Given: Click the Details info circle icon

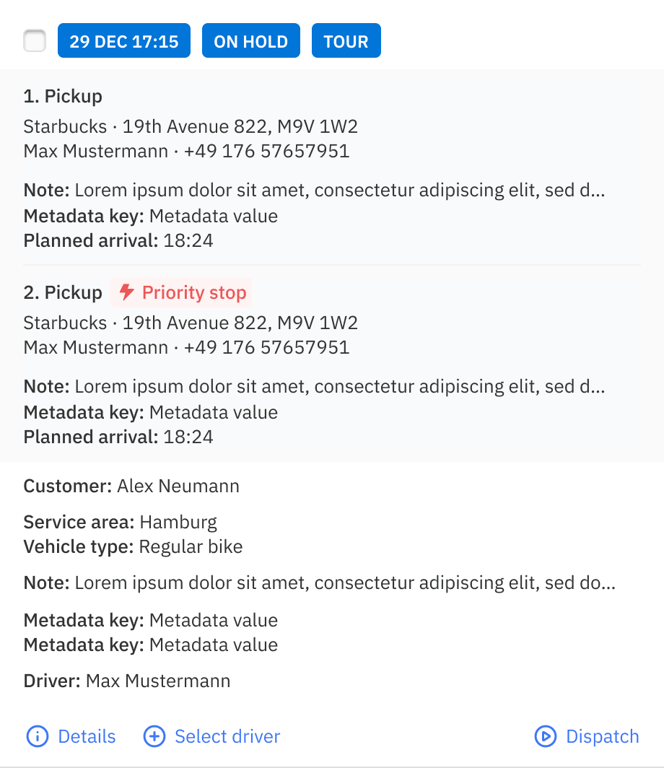Looking at the screenshot, I should 37,736.
